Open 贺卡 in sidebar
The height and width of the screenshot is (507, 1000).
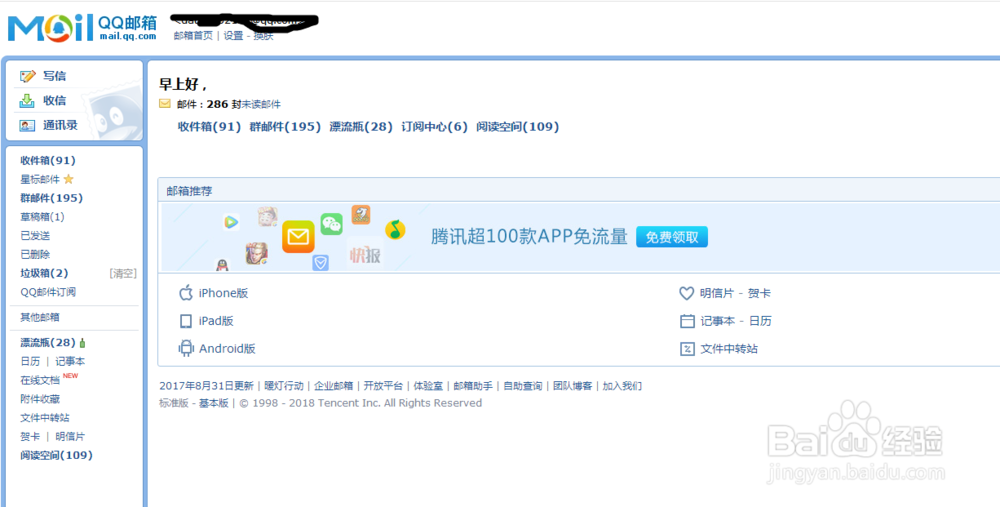click(x=30, y=437)
